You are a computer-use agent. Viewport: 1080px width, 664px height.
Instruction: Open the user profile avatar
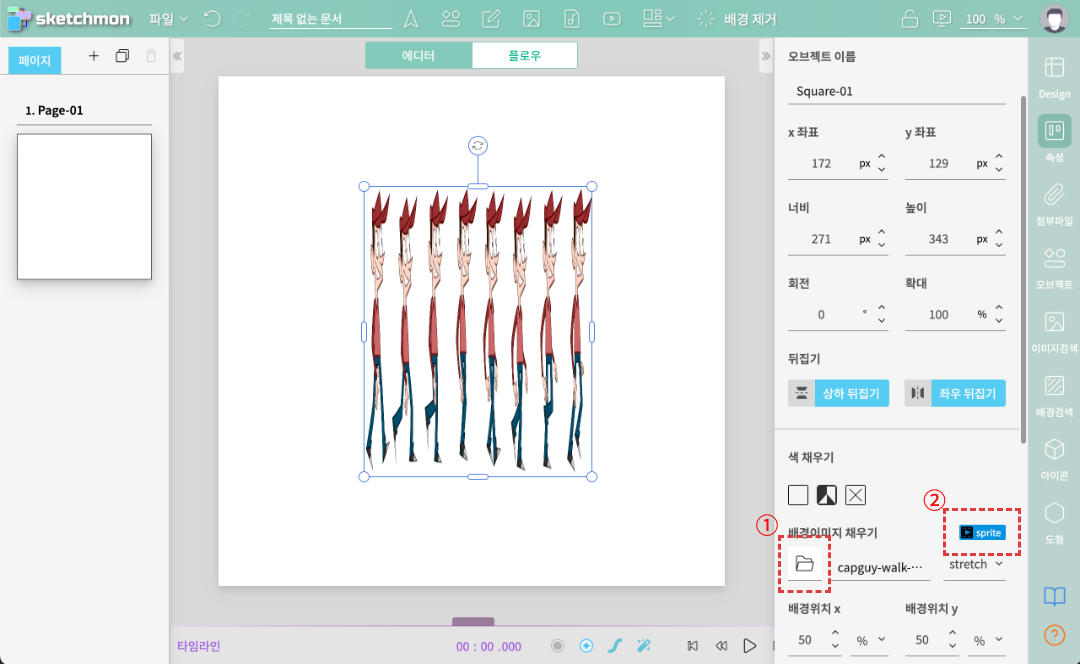pyautogui.click(x=1055, y=19)
